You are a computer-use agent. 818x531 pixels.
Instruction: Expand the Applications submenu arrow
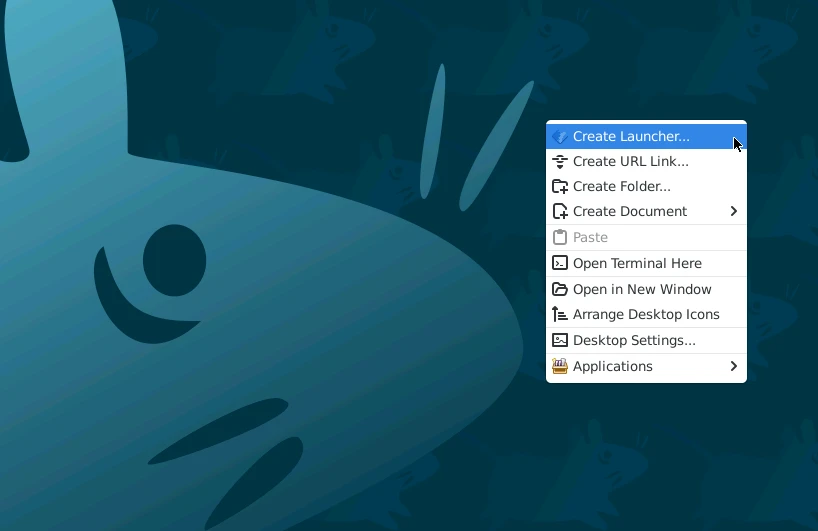tap(733, 366)
